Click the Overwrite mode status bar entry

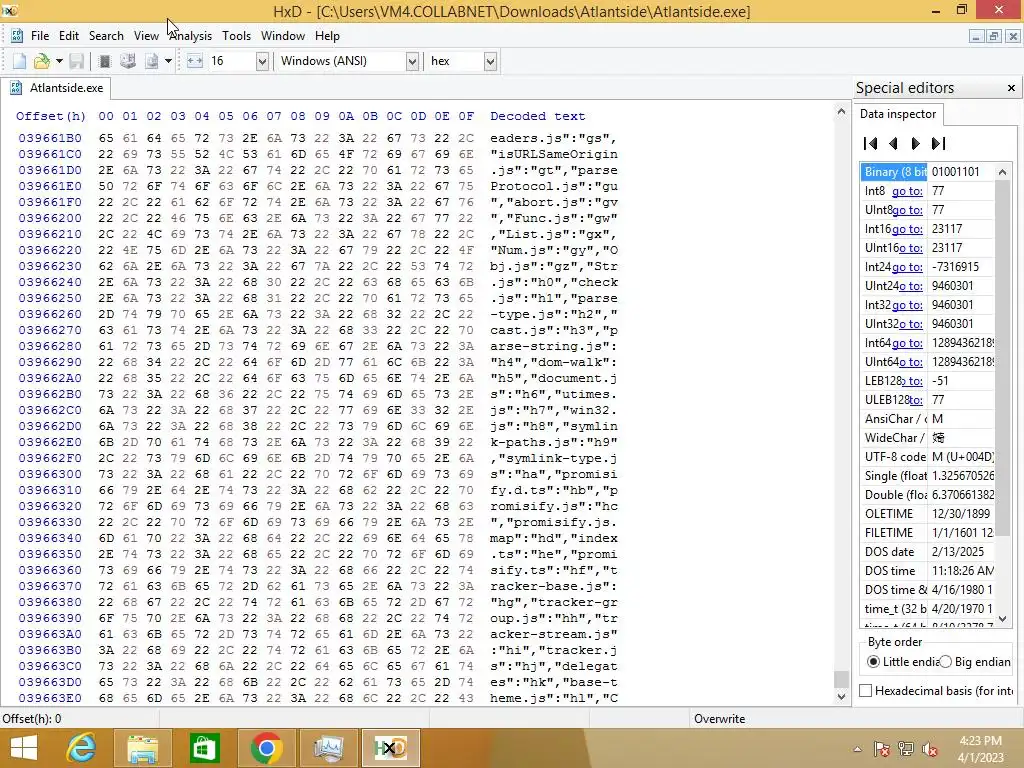[720, 718]
